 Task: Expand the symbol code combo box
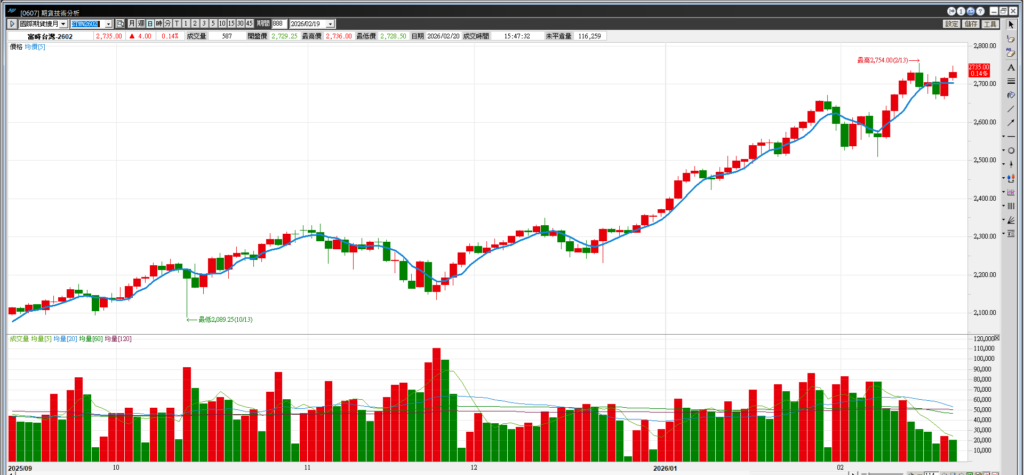click(x=109, y=23)
